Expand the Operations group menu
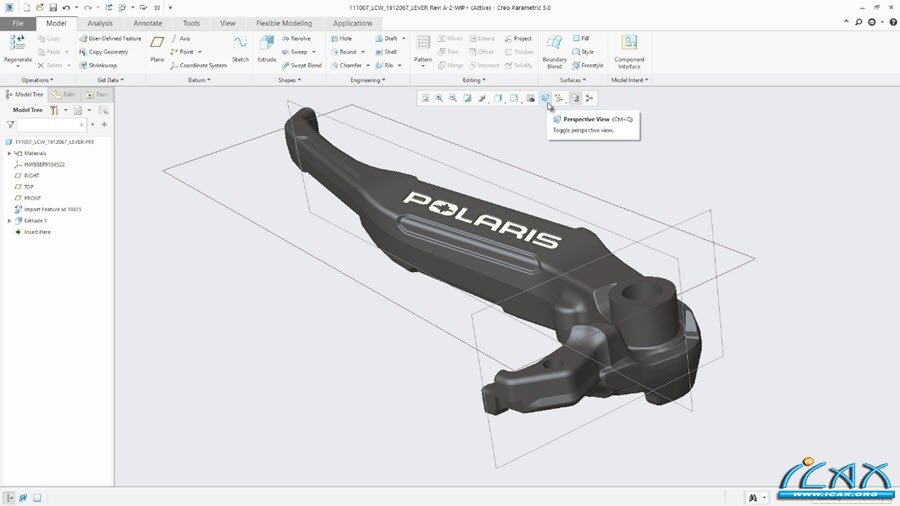 [37, 80]
